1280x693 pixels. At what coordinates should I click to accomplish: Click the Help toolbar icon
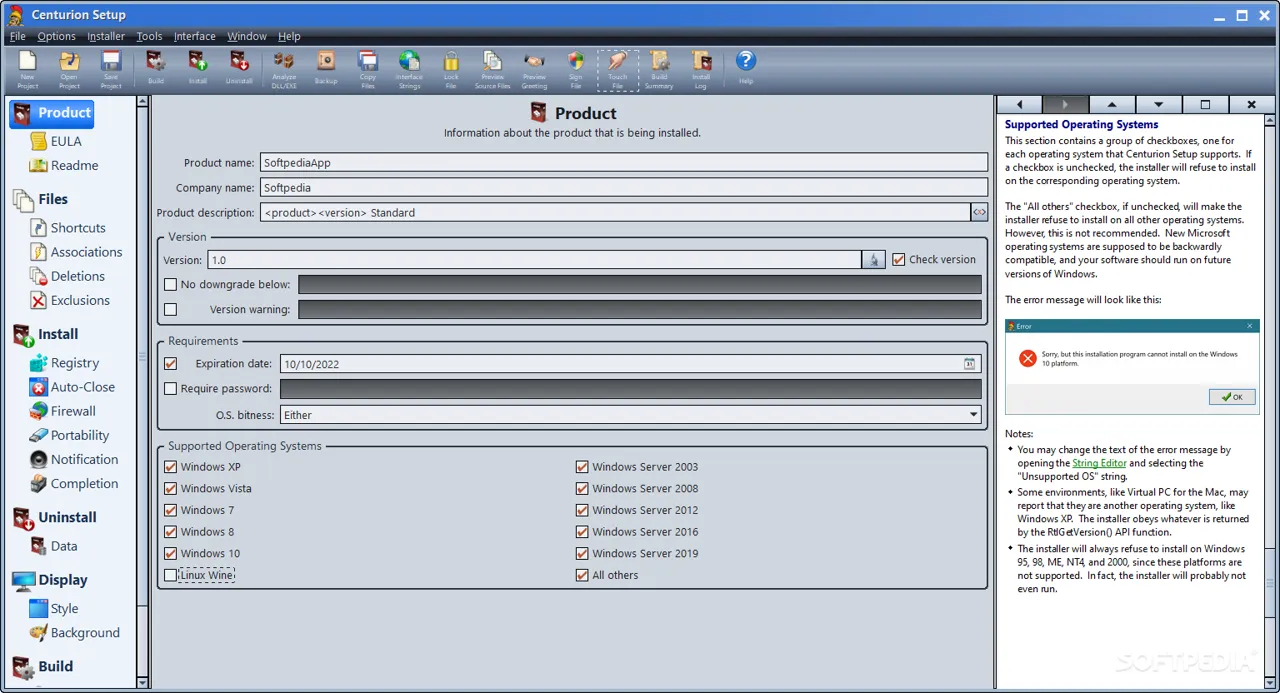[746, 68]
